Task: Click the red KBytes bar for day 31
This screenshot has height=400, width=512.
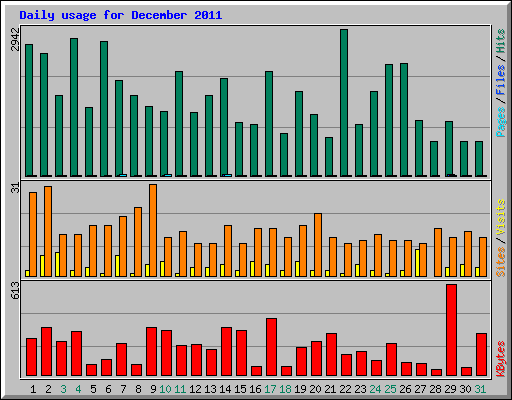Action: point(482,355)
